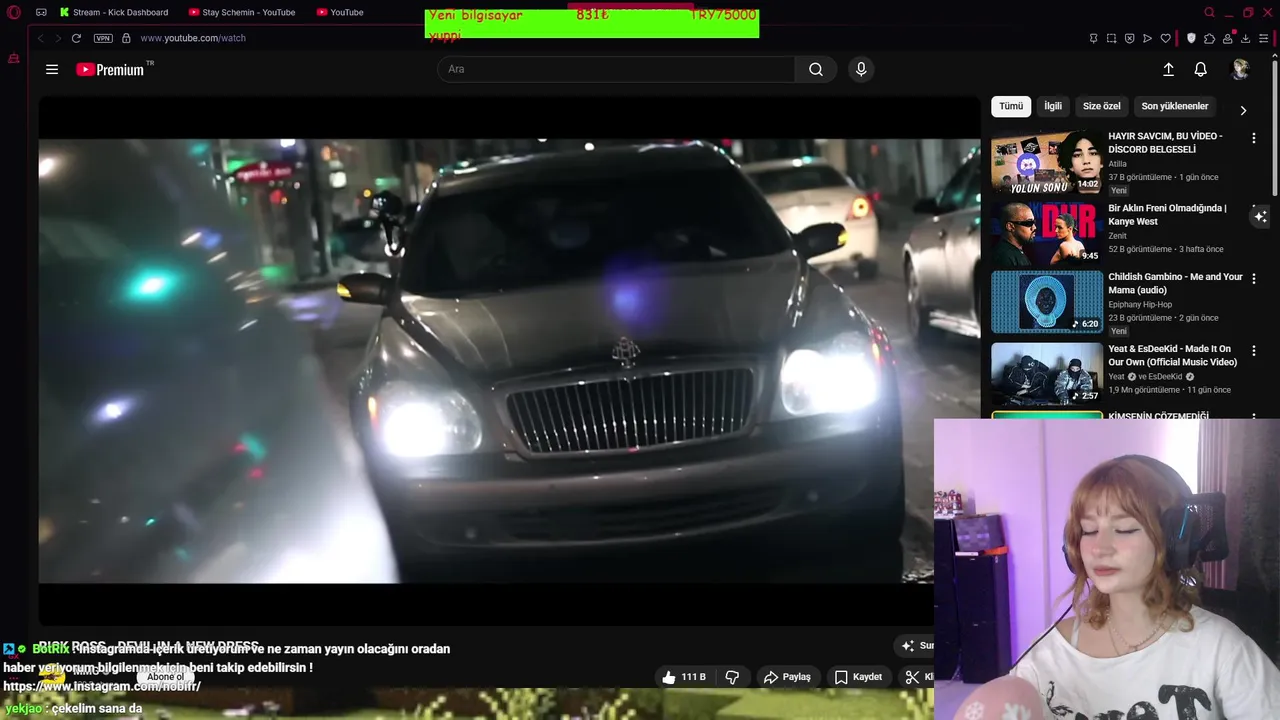Viewport: 1280px width, 720px height.
Task: Like the video with thumbs up
Action: click(x=683, y=677)
